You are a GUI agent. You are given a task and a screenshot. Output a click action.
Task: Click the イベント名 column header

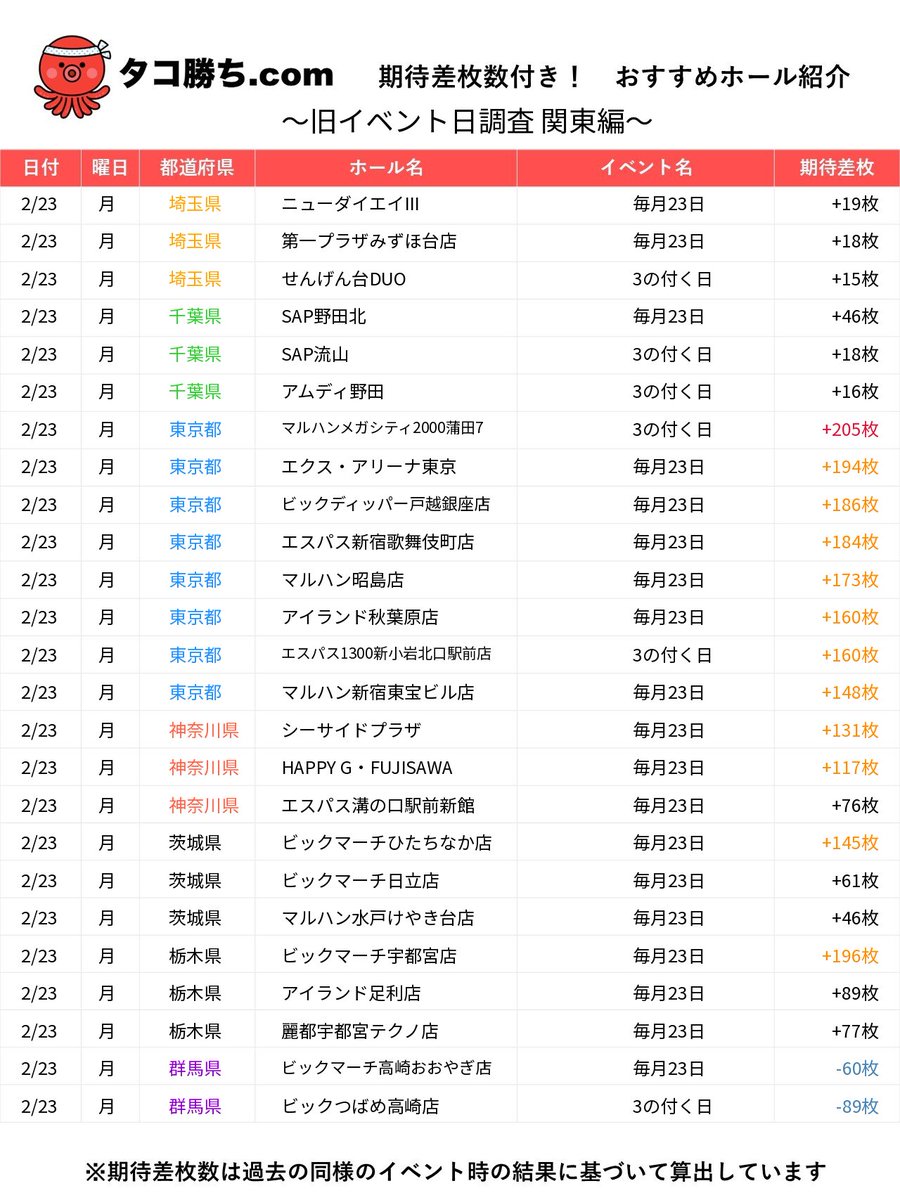point(646,167)
